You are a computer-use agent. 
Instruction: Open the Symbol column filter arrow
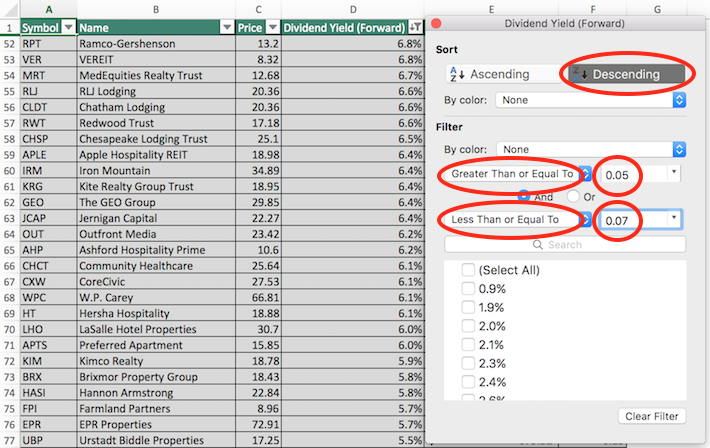pos(68,29)
